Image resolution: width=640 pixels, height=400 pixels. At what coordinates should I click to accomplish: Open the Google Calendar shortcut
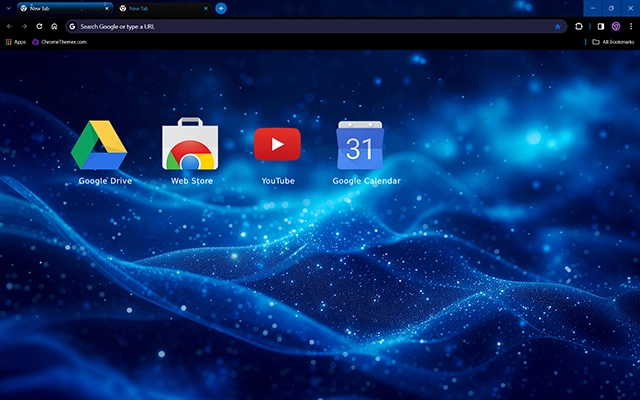pyautogui.click(x=366, y=152)
